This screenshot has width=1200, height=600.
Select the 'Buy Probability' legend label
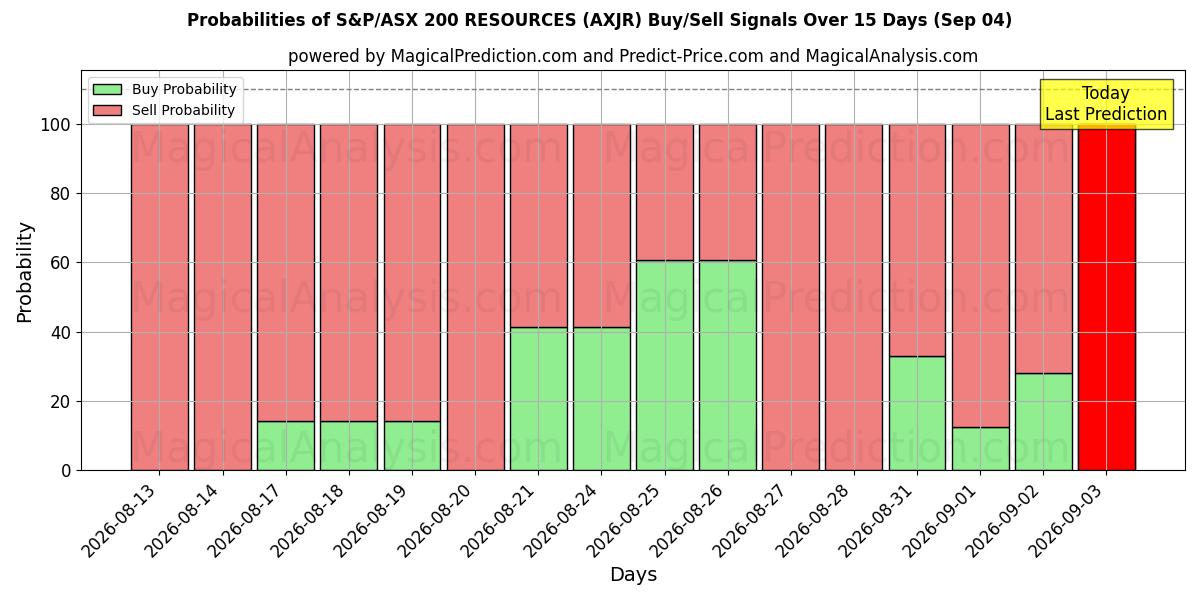point(184,90)
